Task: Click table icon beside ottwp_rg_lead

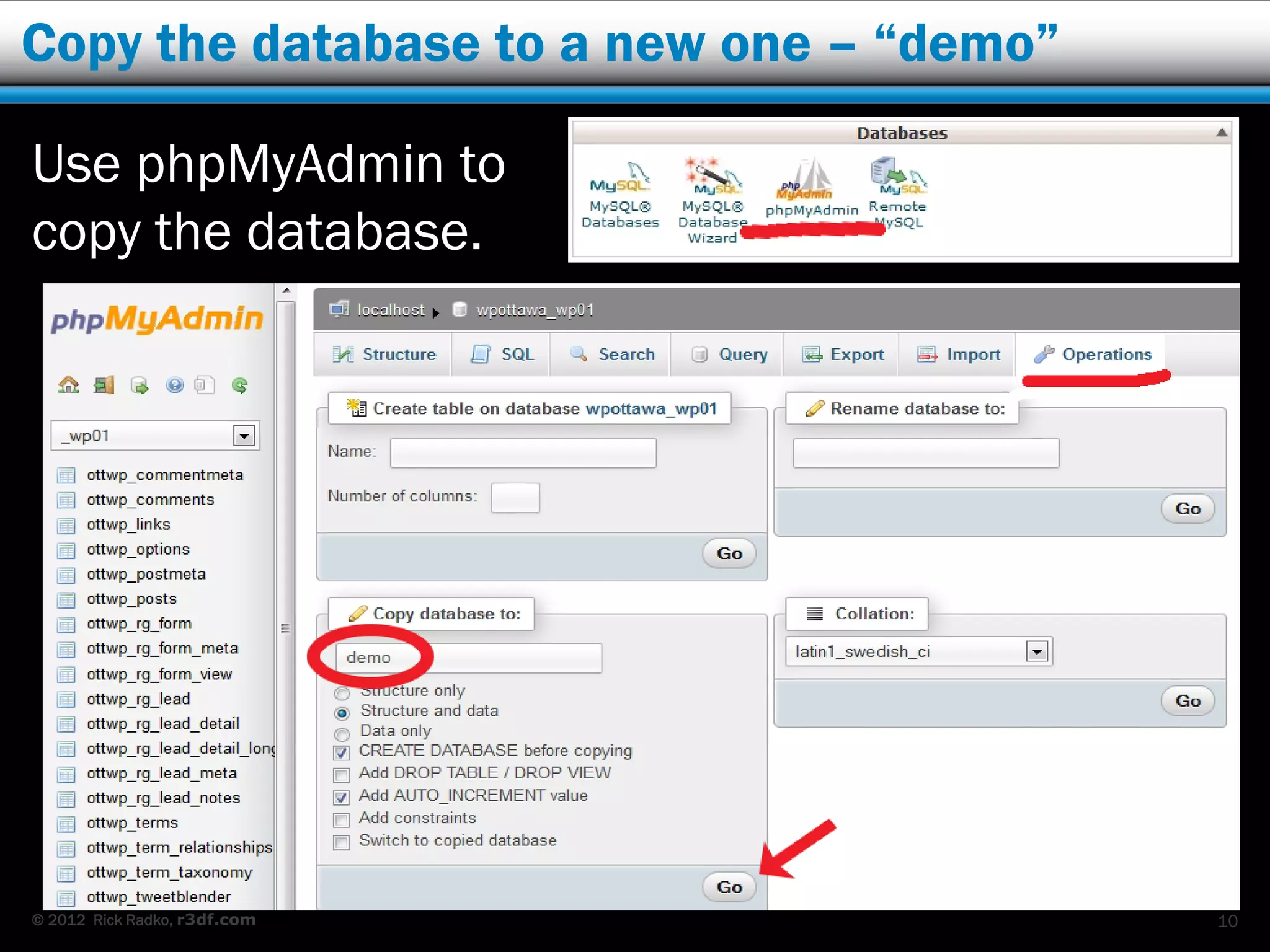Action: pyautogui.click(x=66, y=700)
